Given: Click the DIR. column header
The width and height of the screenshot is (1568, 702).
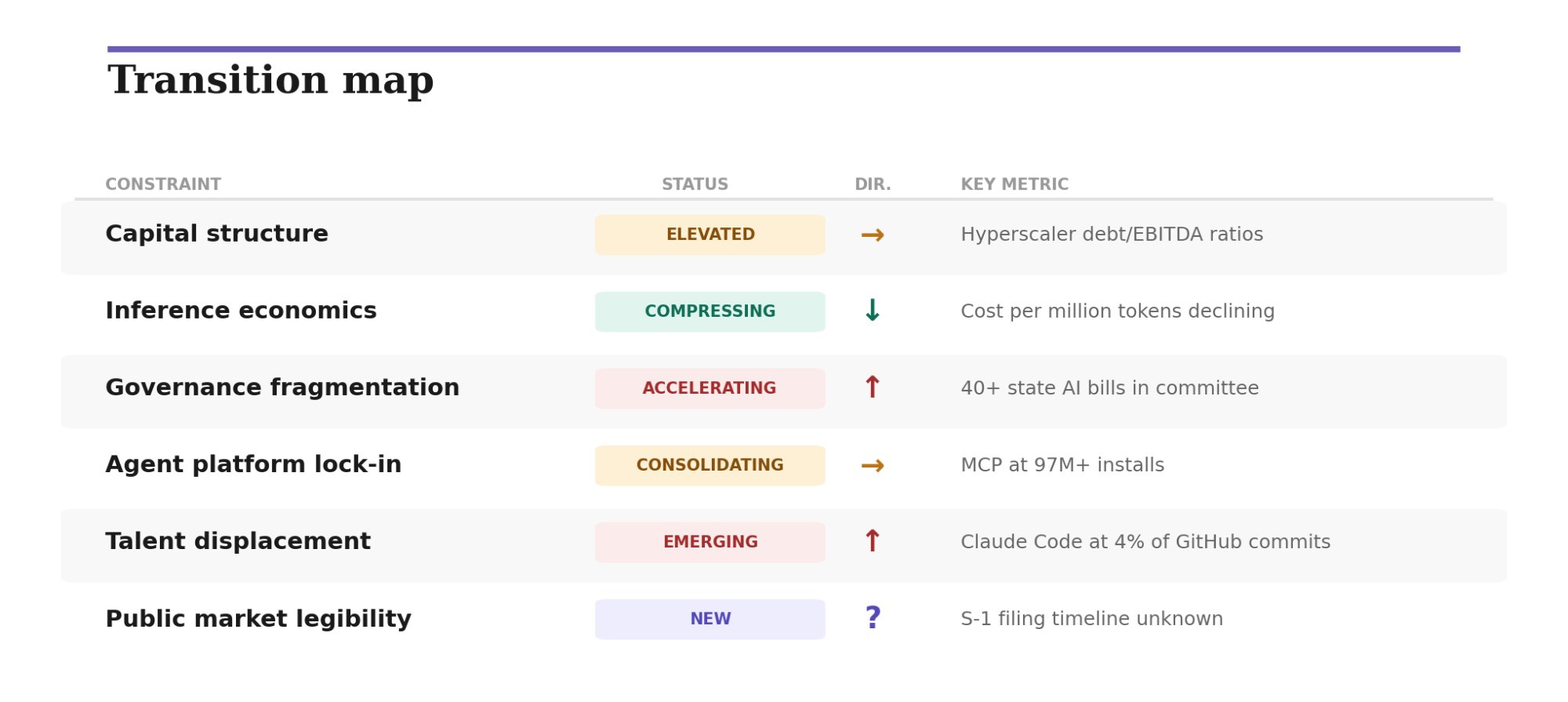Looking at the screenshot, I should tap(873, 184).
